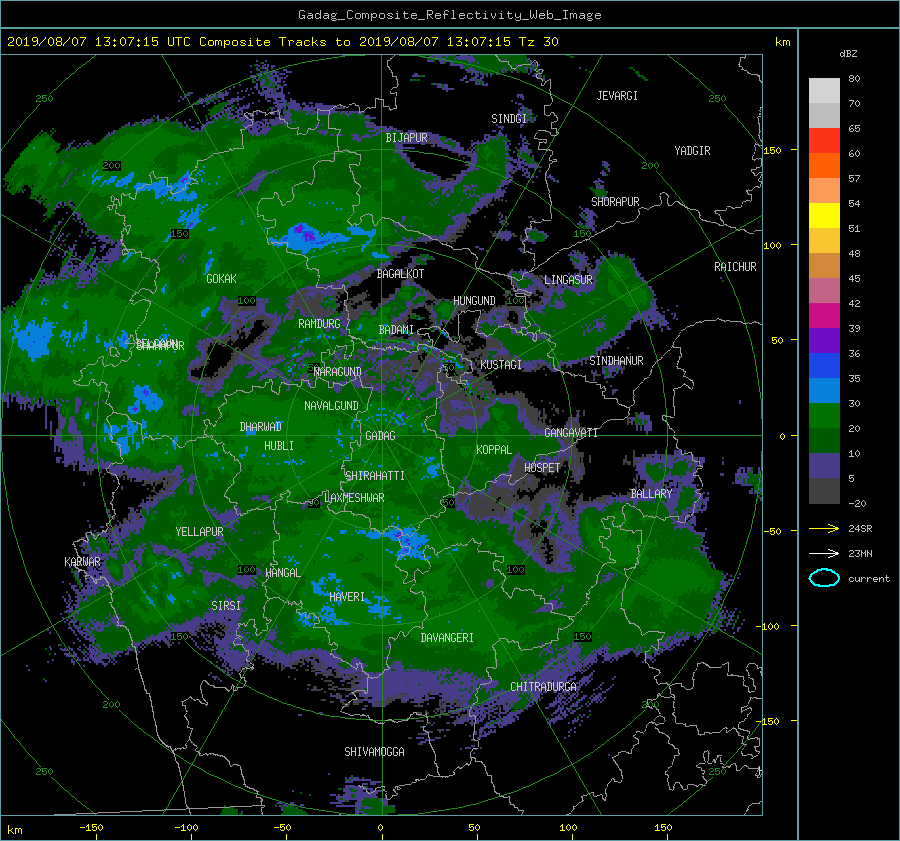Click the SIRSI city label
This screenshot has height=841, width=900.
click(226, 606)
